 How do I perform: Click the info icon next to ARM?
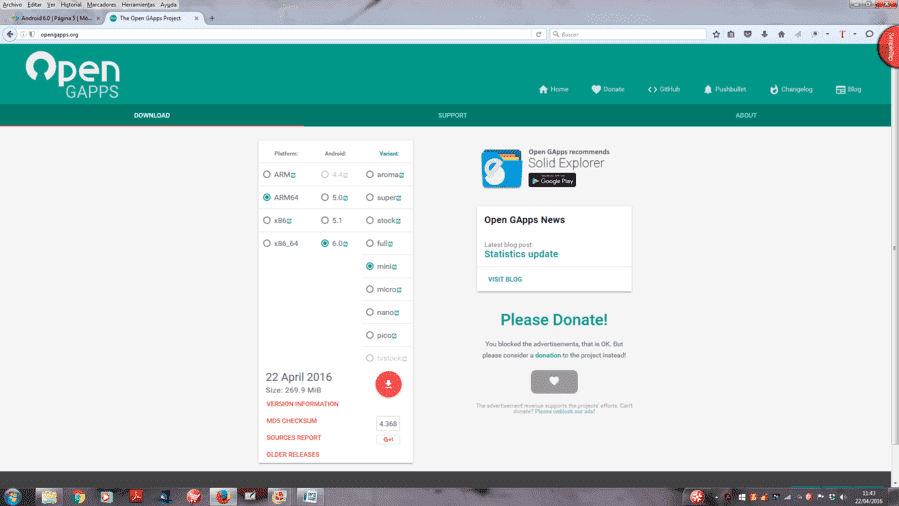(x=293, y=175)
